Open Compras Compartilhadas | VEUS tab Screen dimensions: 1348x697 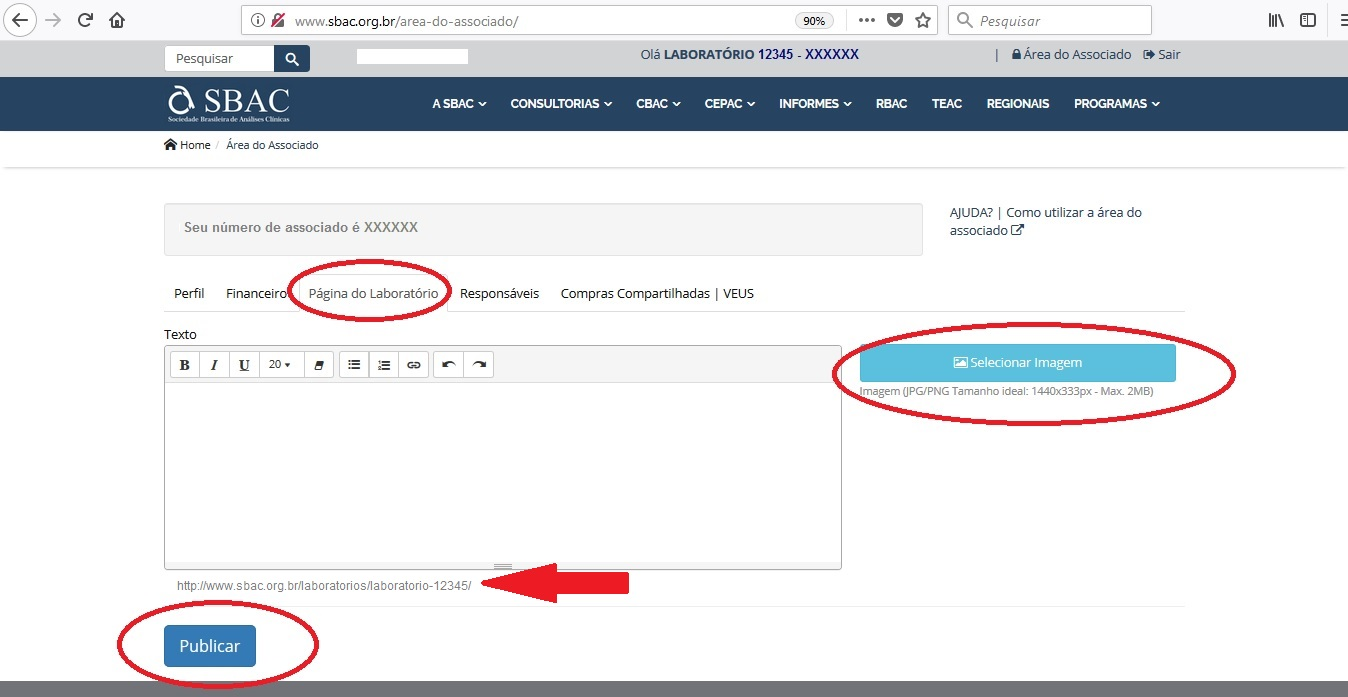click(657, 293)
